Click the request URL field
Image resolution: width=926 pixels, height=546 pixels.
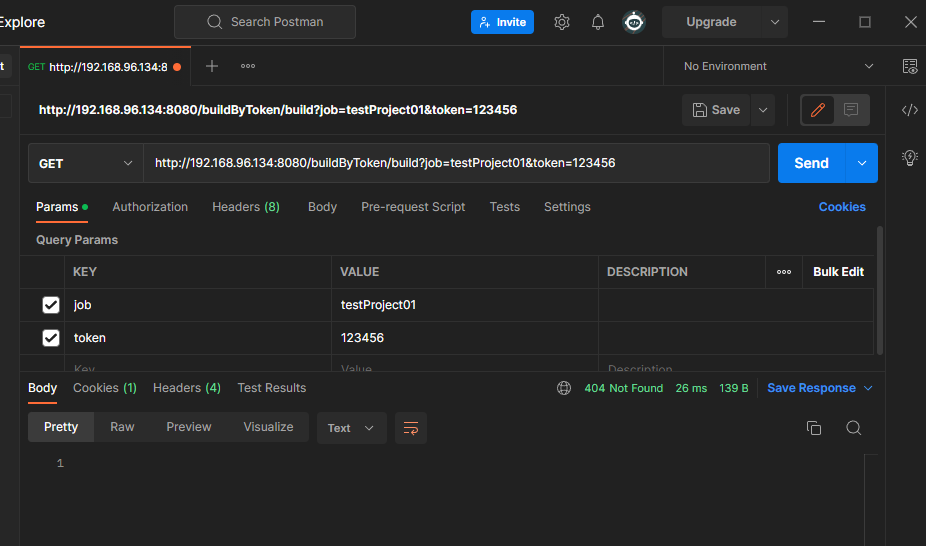[456, 163]
